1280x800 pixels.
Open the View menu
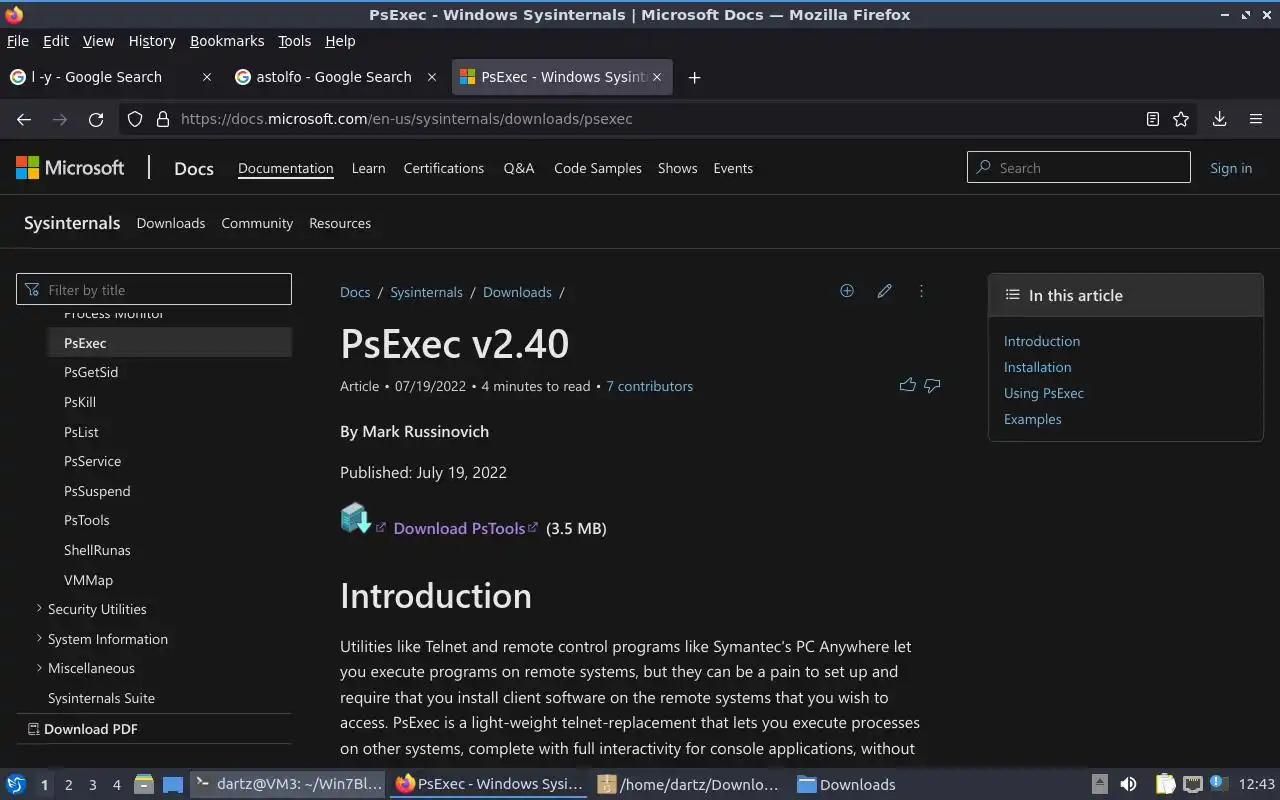[98, 41]
